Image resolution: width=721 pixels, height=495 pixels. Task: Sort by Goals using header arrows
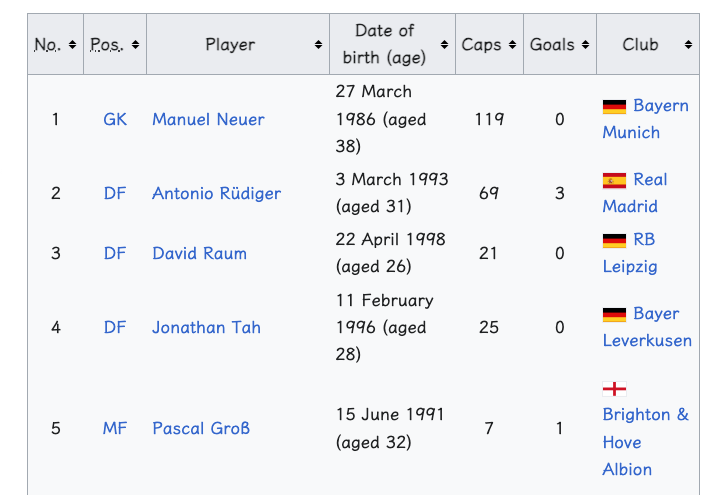(585, 45)
